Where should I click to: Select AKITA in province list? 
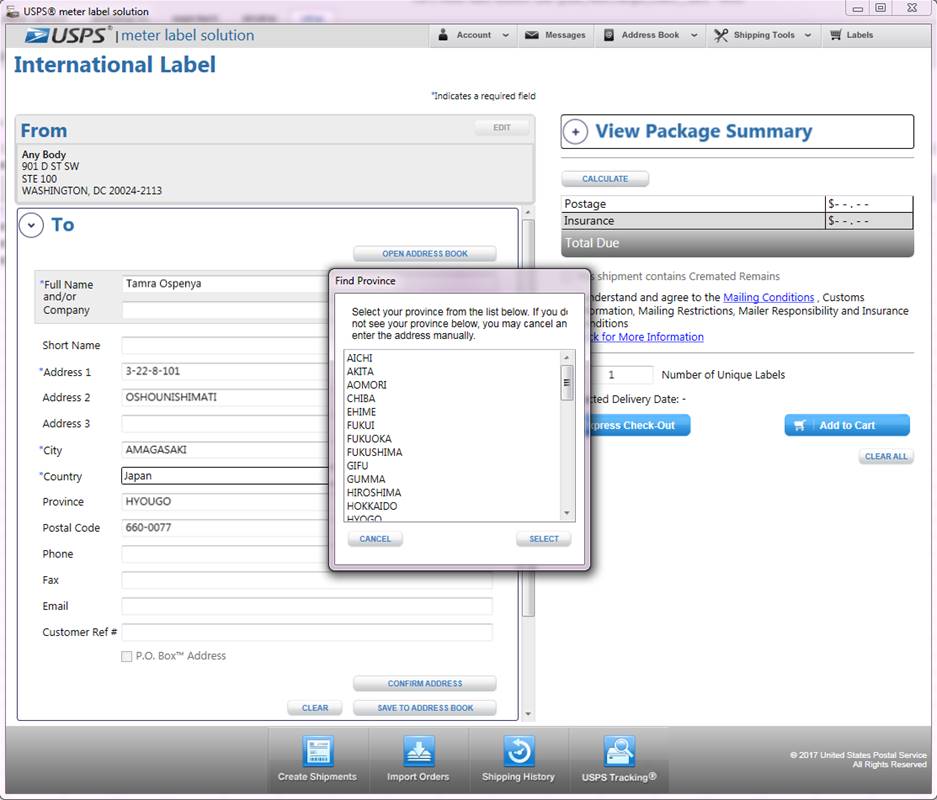point(360,371)
